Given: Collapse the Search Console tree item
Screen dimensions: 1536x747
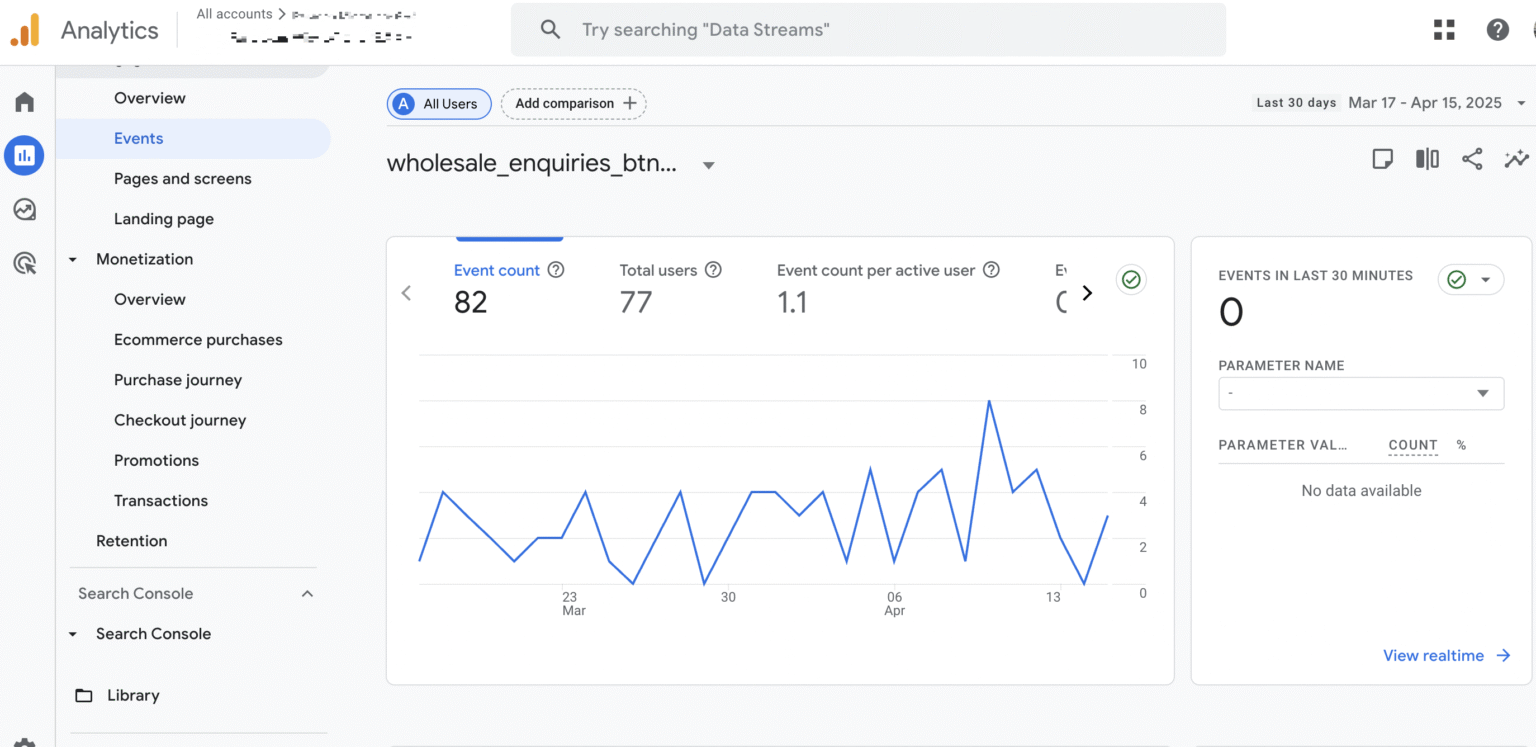Looking at the screenshot, I should [x=73, y=634].
